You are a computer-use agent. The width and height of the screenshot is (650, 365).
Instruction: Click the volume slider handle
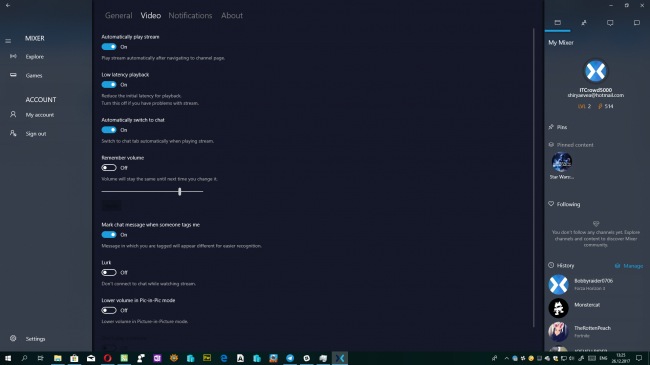click(x=179, y=192)
